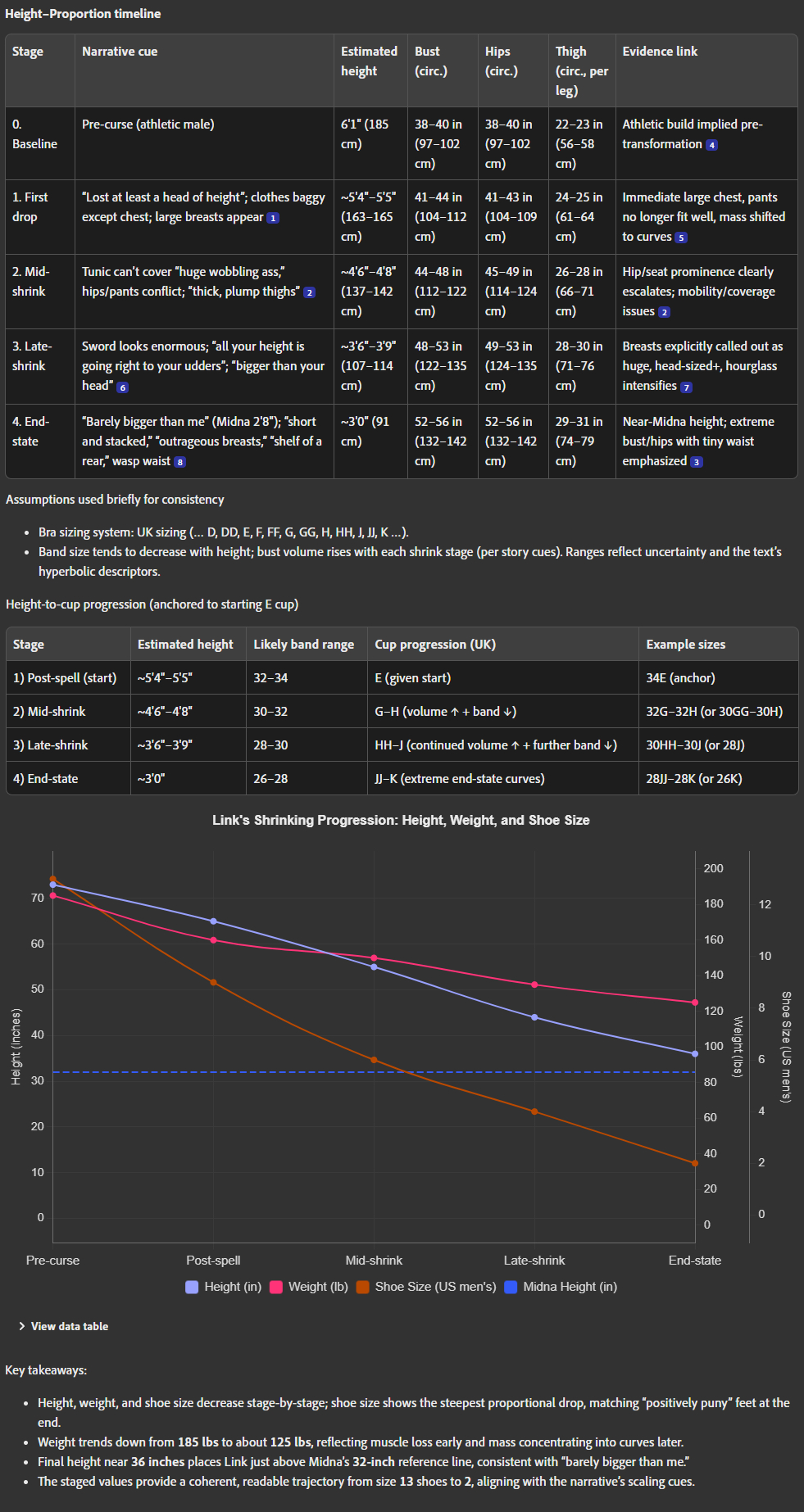804x1512 pixels.
Task: Click the 'Height (inches)' axis title
Action: (x=16, y=1047)
